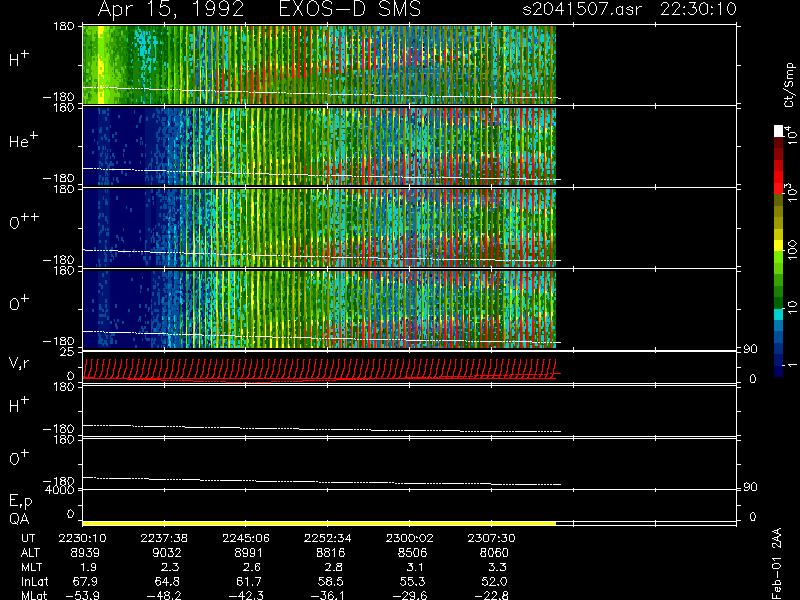This screenshot has width=800, height=600.
Task: Select the start time "22:30:10" in the header
Action: pos(698,9)
